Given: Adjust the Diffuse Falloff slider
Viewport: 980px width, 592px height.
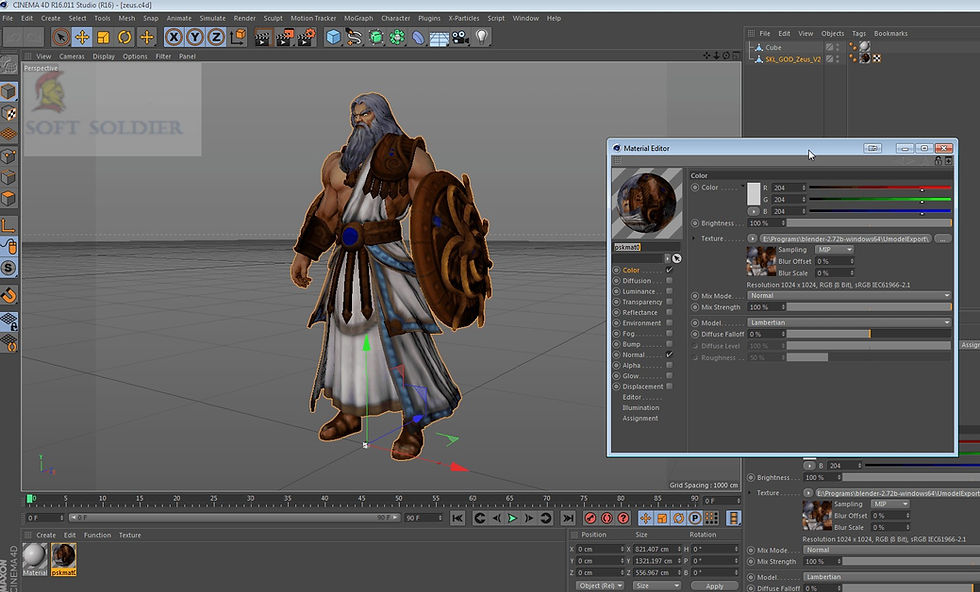Looking at the screenshot, I should tap(869, 334).
